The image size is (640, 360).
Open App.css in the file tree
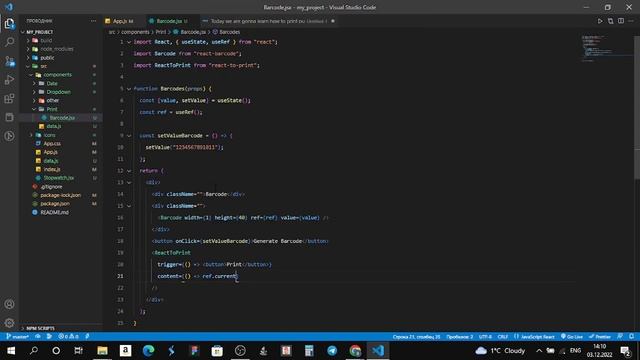point(52,144)
